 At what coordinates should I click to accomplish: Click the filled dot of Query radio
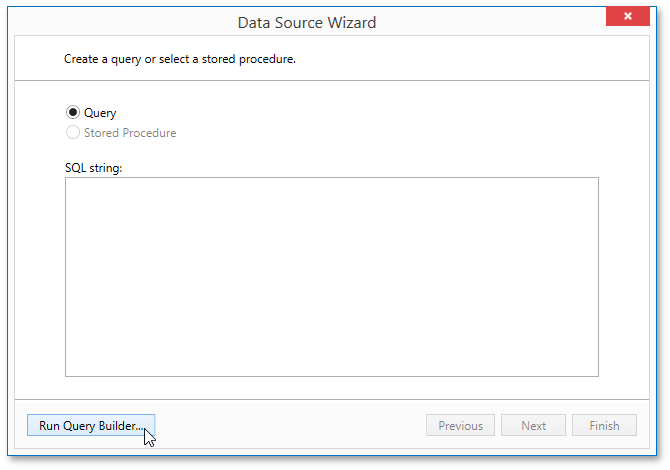73,113
